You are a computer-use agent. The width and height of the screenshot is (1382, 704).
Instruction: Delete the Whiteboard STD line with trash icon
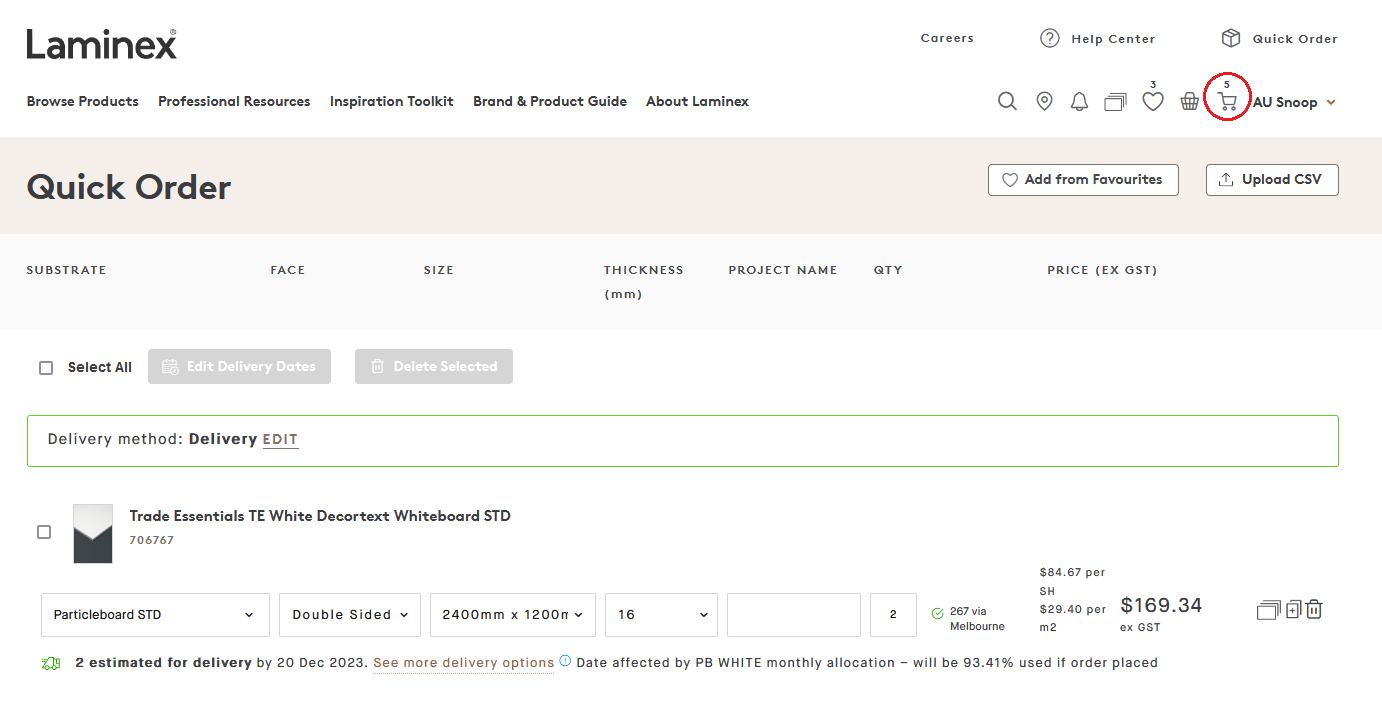[1314, 608]
